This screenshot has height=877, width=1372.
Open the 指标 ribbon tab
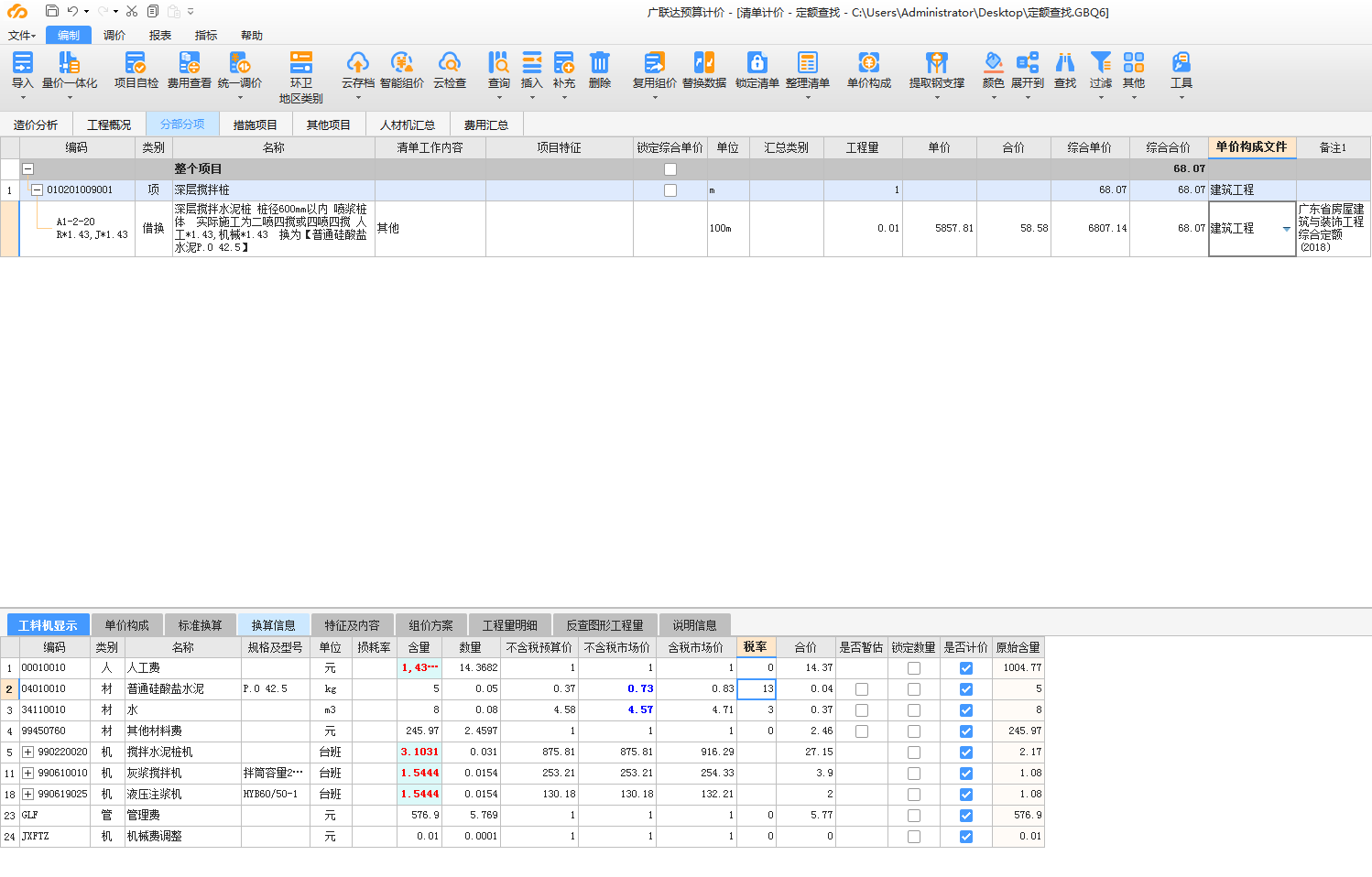tap(206, 36)
